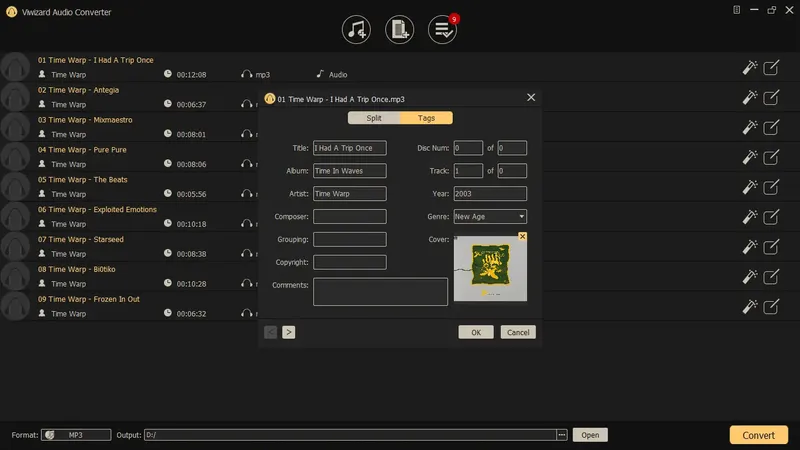The height and width of the screenshot is (450, 800).
Task: Open the effects wand for Frozen In Out track
Action: click(x=749, y=306)
